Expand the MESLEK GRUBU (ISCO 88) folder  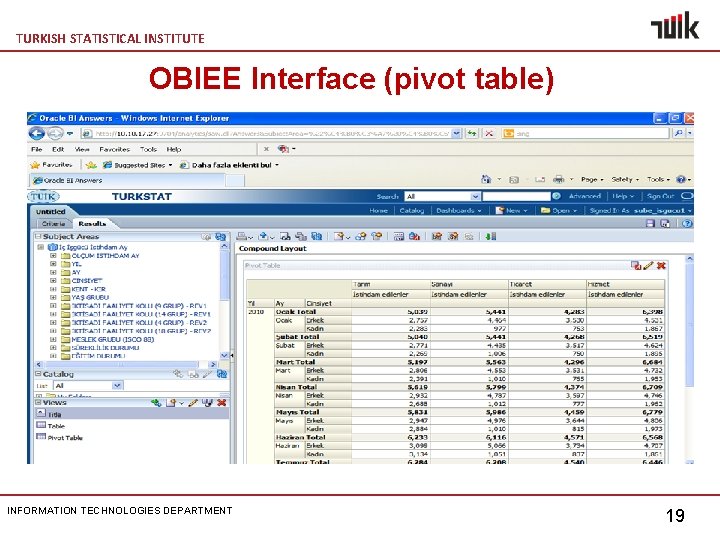[x=53, y=339]
